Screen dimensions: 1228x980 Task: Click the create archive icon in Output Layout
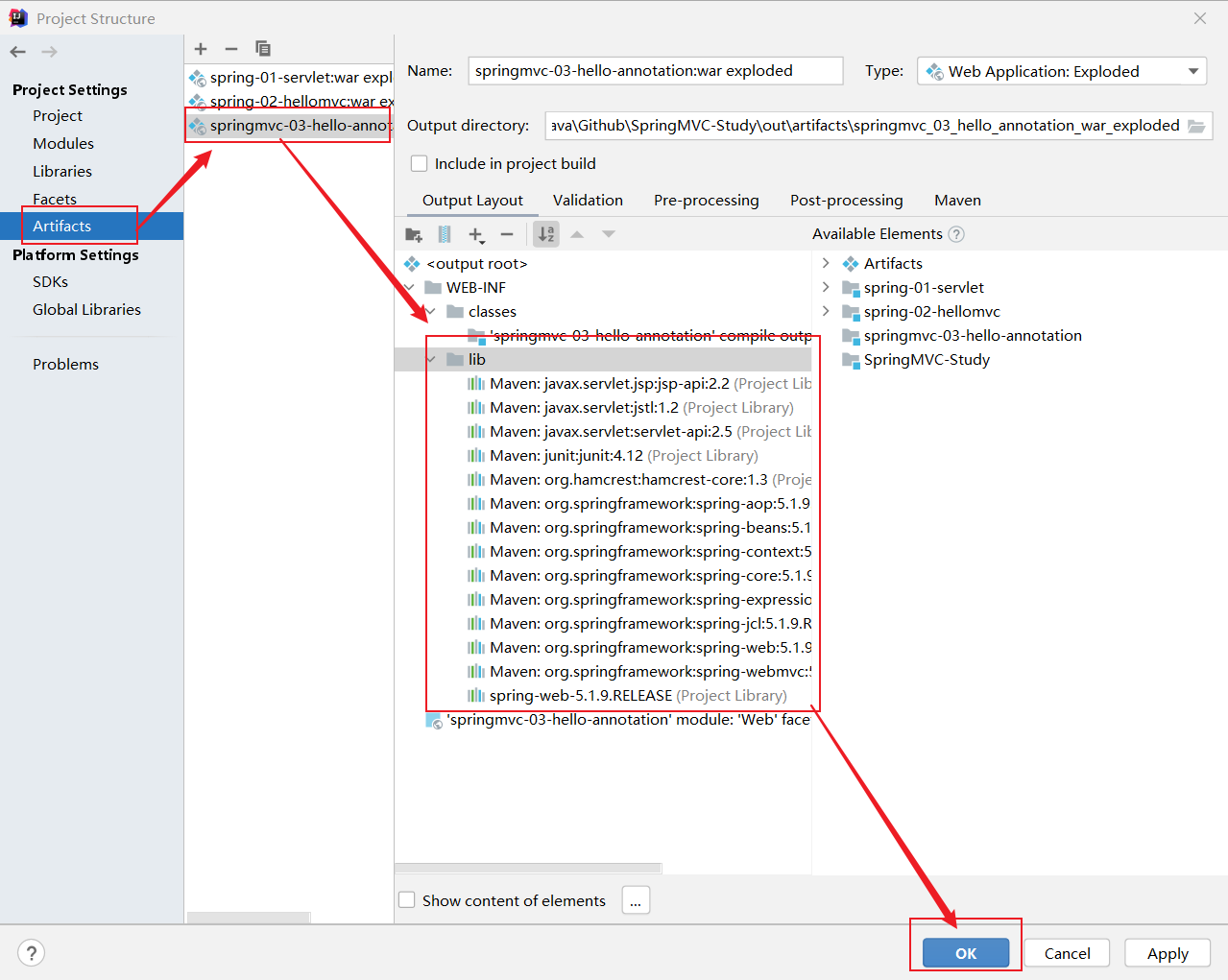click(x=445, y=234)
